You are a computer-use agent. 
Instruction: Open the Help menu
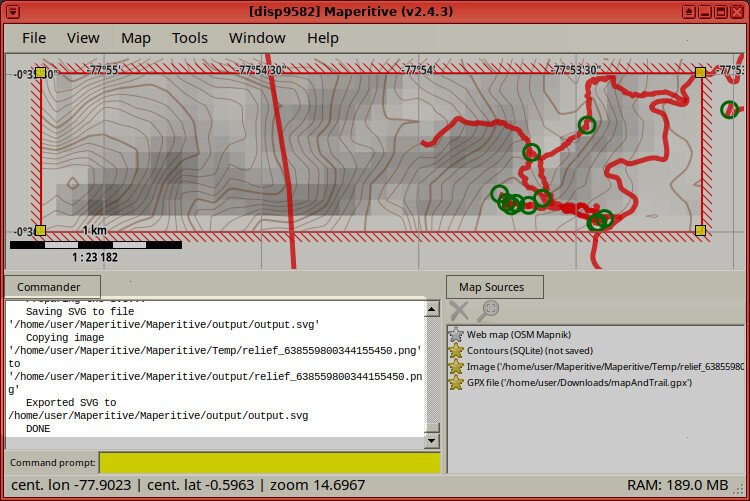[x=323, y=38]
